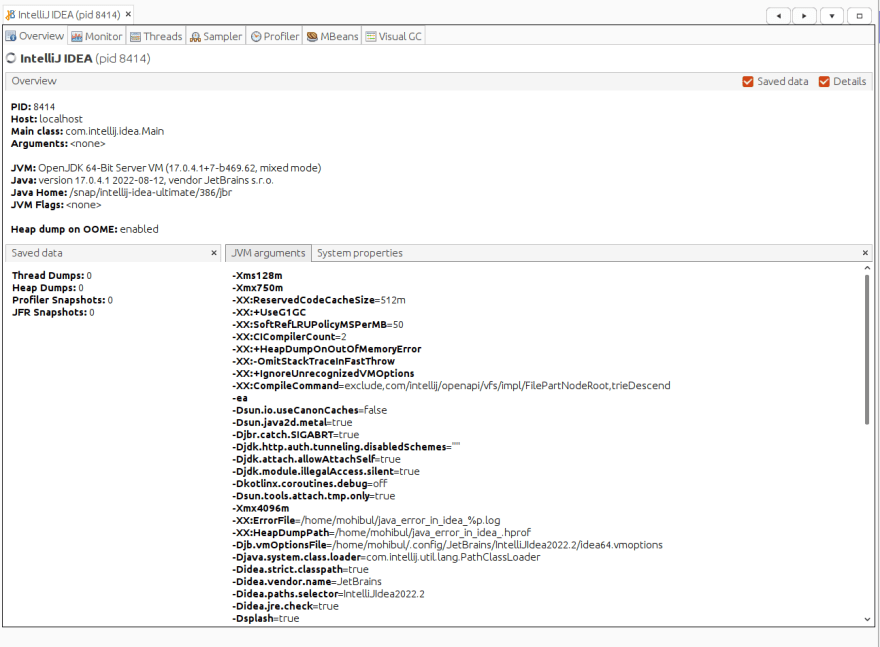This screenshot has height=647, width=880.
Task: Maximize the window with the square button
Action: [x=859, y=16]
